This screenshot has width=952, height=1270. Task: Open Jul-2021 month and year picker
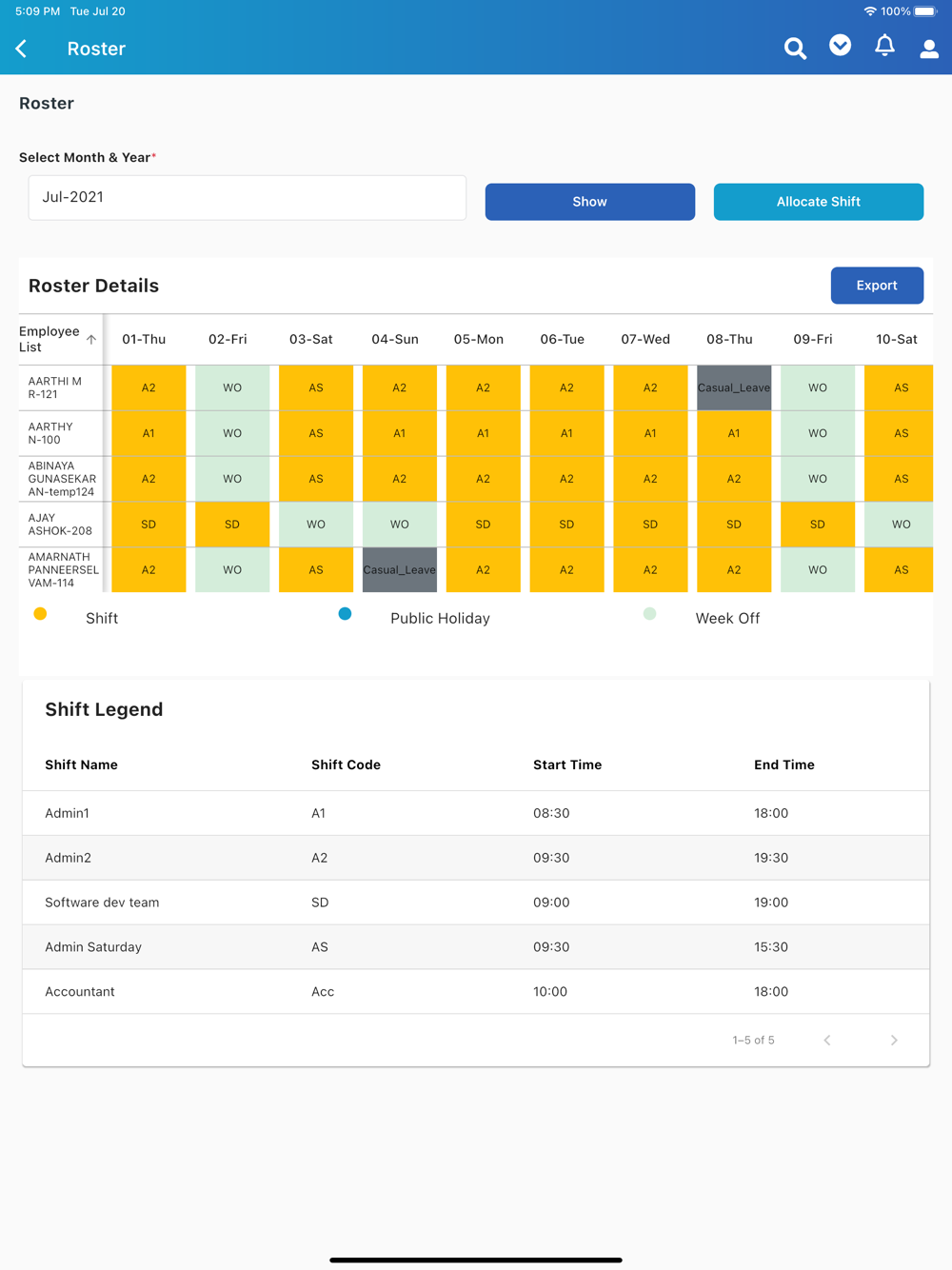coord(248,198)
